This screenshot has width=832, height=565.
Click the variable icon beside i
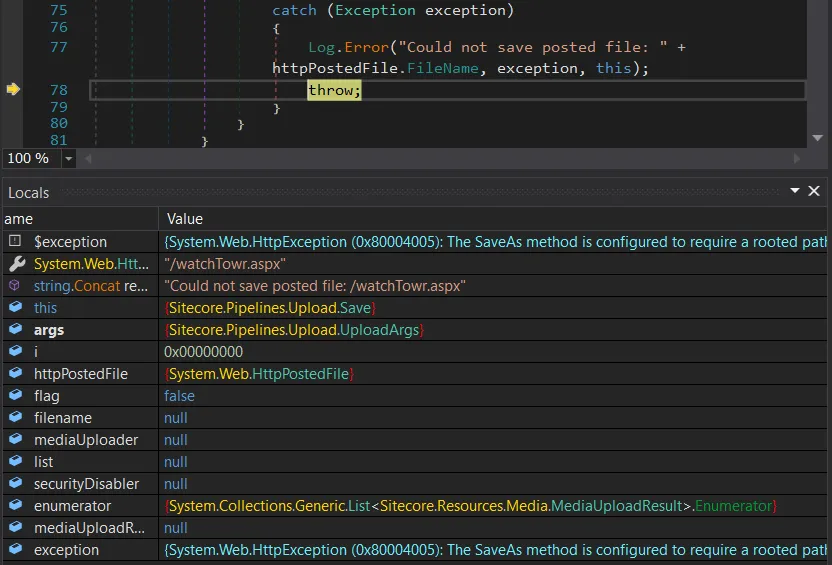coord(16,351)
